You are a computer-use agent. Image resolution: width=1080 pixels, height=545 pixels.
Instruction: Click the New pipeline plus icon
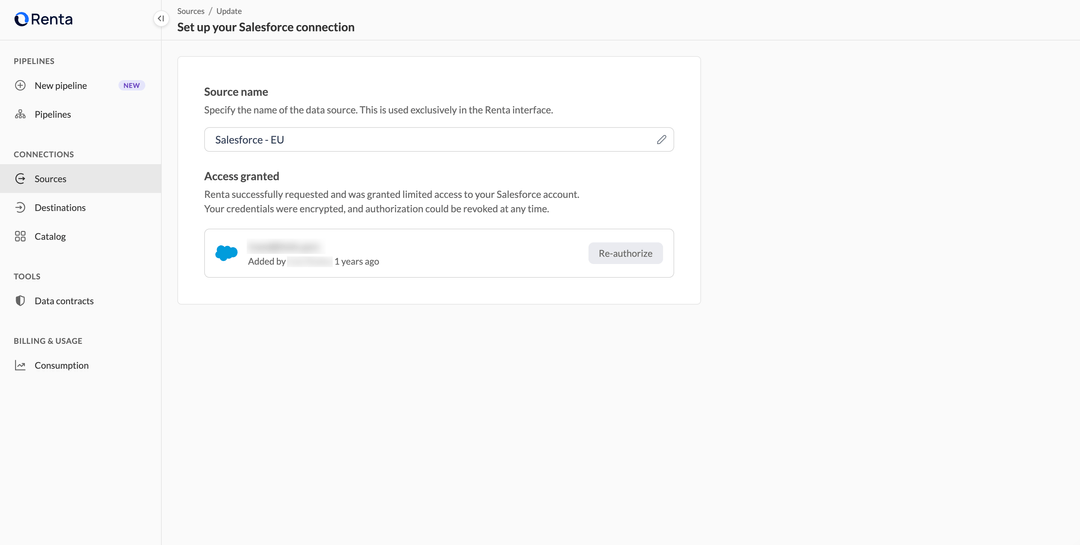point(20,85)
